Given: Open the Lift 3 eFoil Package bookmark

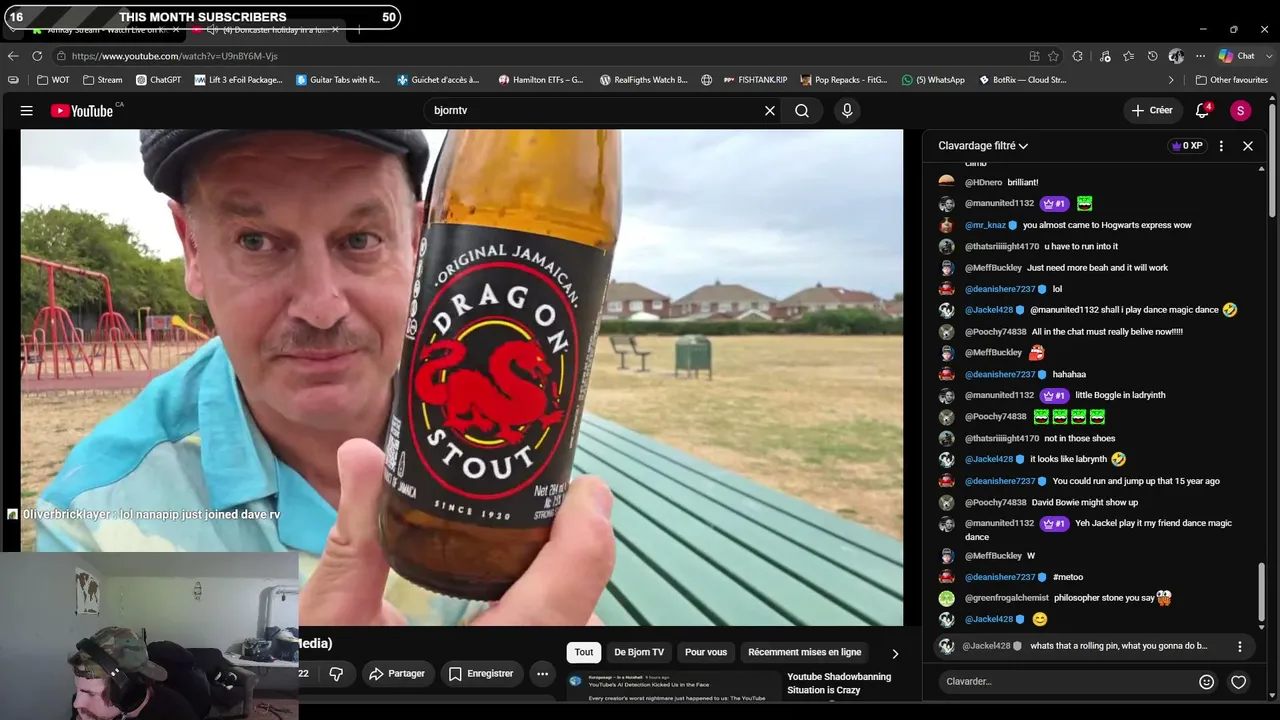Looking at the screenshot, I should click(239, 80).
